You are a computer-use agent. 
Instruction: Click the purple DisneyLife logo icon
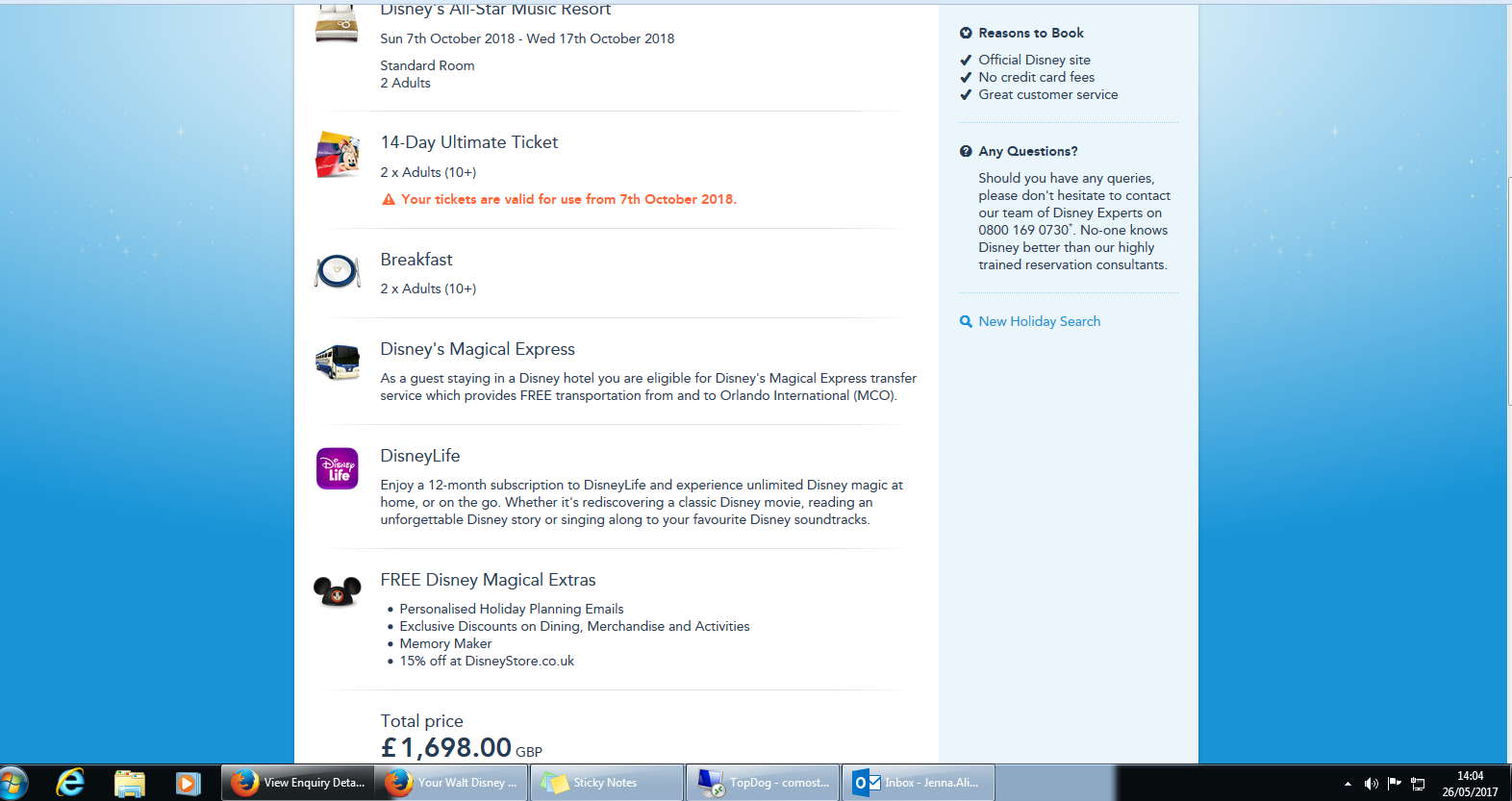pos(338,468)
